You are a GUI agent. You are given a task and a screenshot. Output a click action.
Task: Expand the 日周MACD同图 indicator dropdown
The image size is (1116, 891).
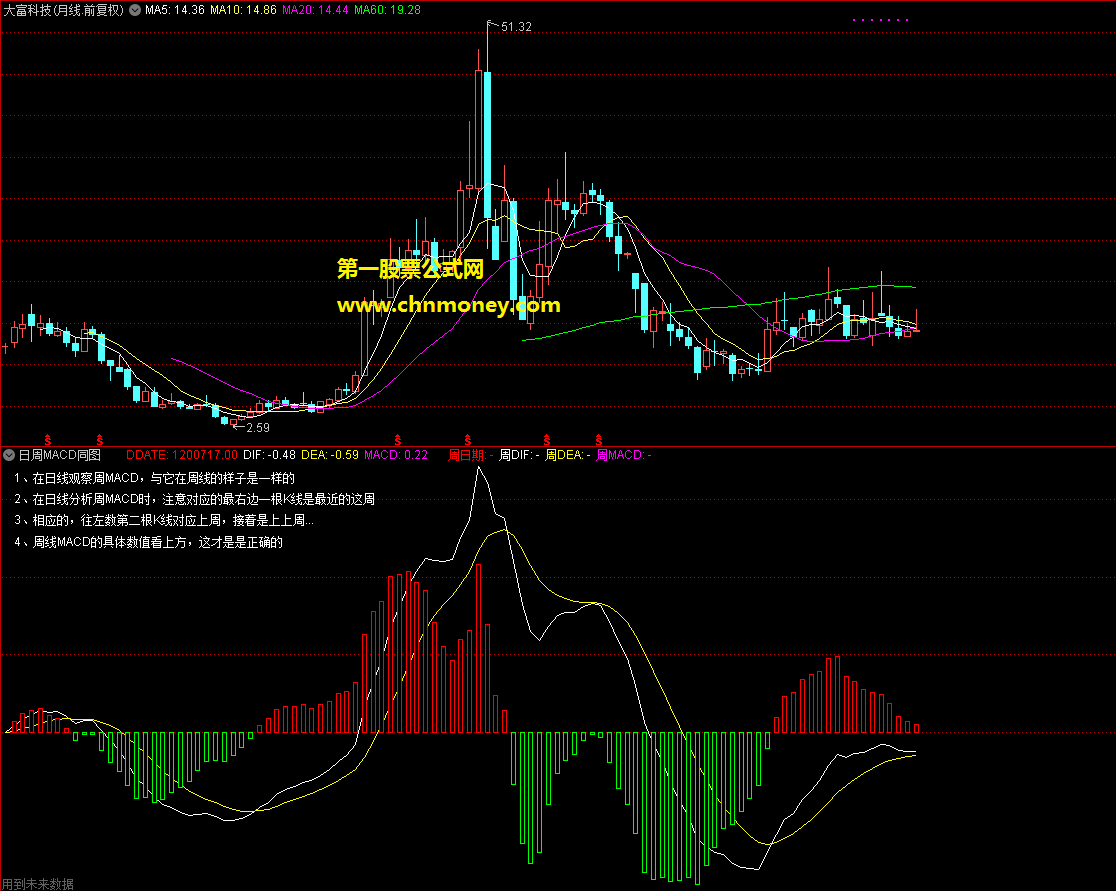coord(9,455)
